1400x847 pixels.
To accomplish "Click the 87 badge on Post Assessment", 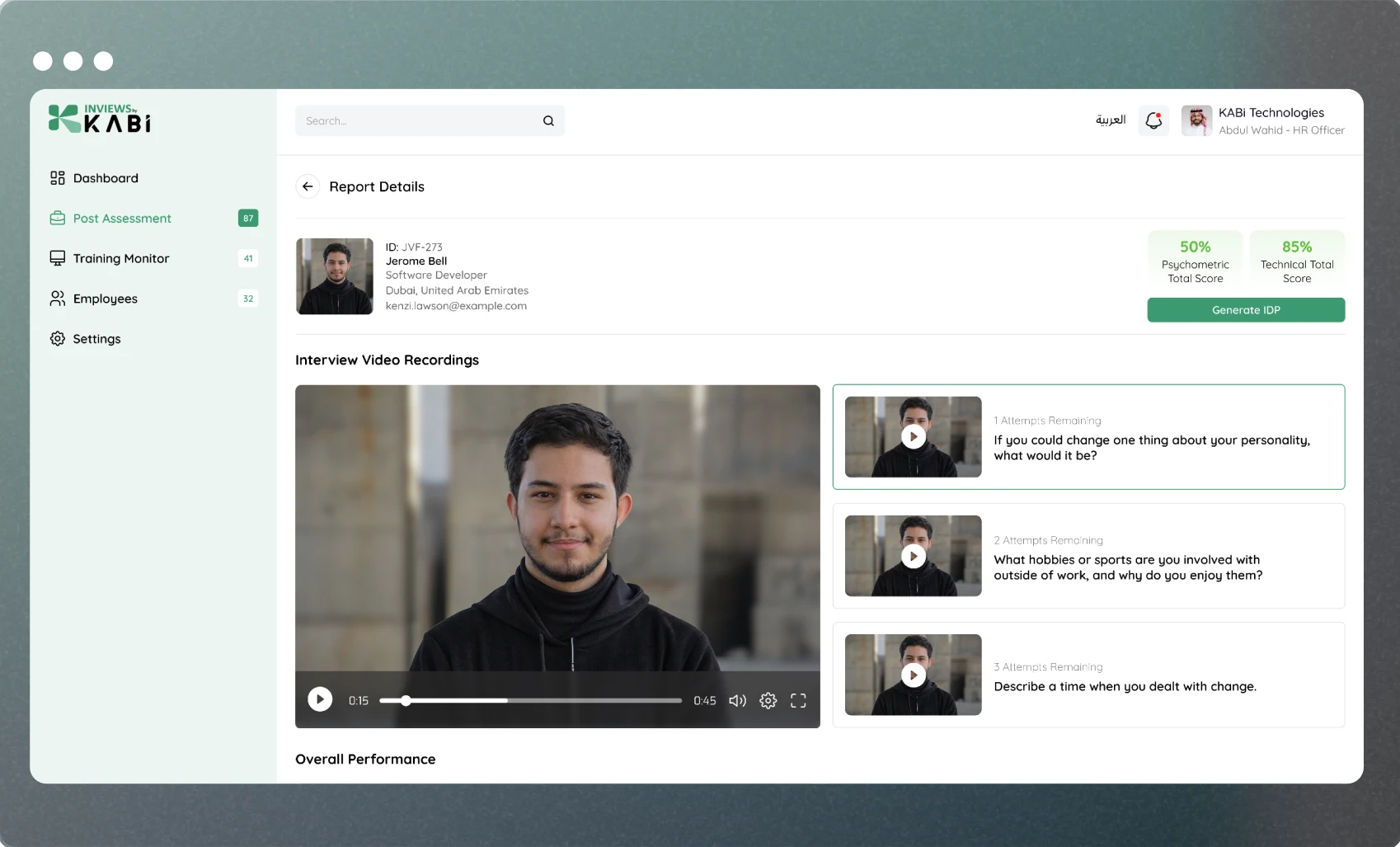I will pyautogui.click(x=248, y=219).
